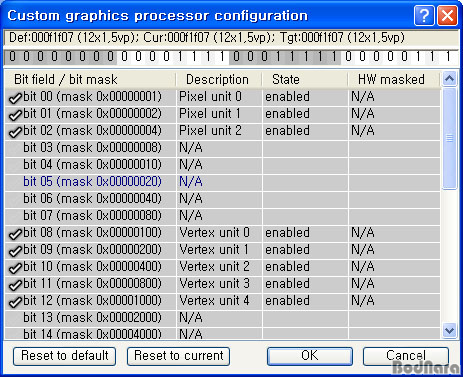The width and height of the screenshot is (463, 377).
Task: Click the HW masked column header
Action: point(393,79)
